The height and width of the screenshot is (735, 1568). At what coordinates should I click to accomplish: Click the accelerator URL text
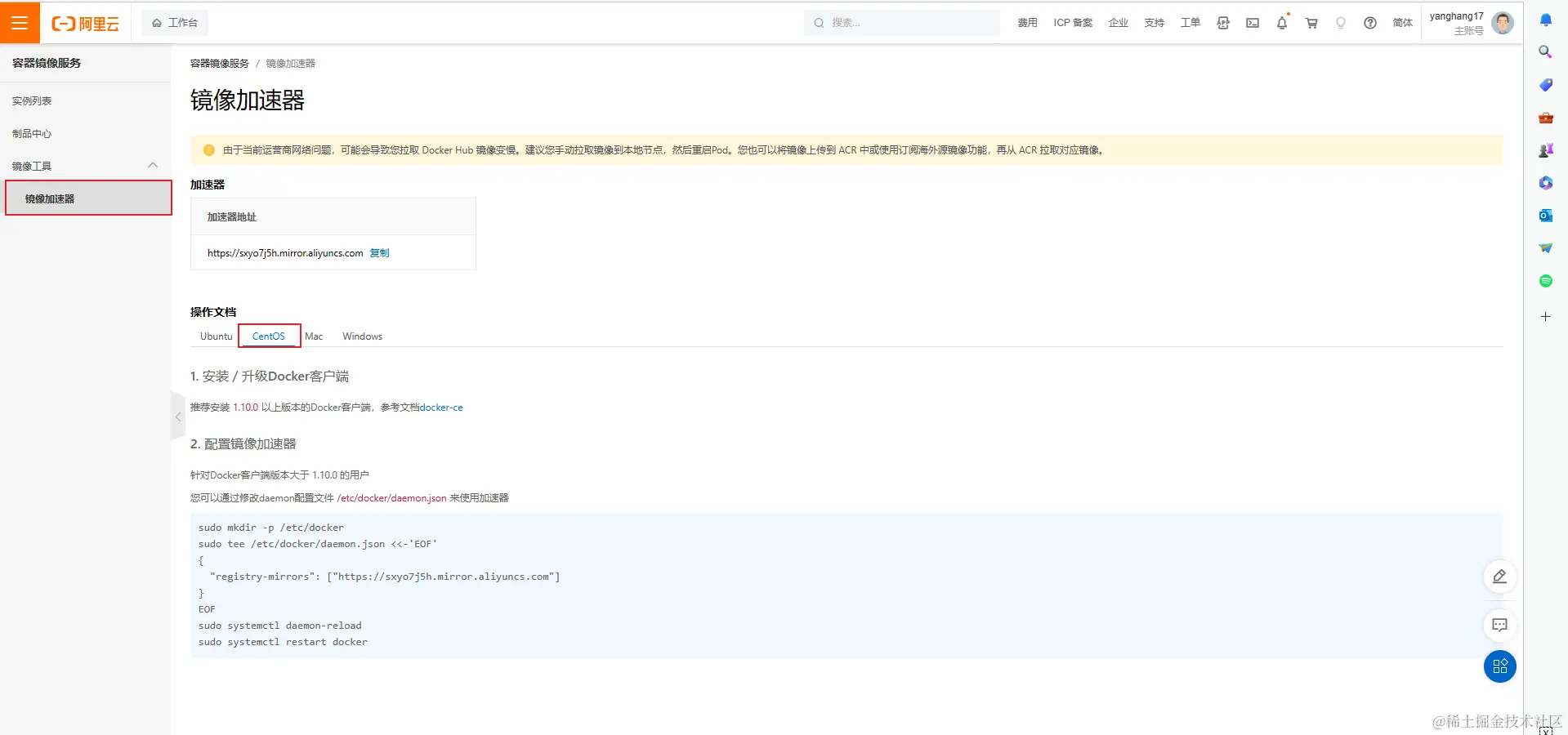tap(285, 253)
